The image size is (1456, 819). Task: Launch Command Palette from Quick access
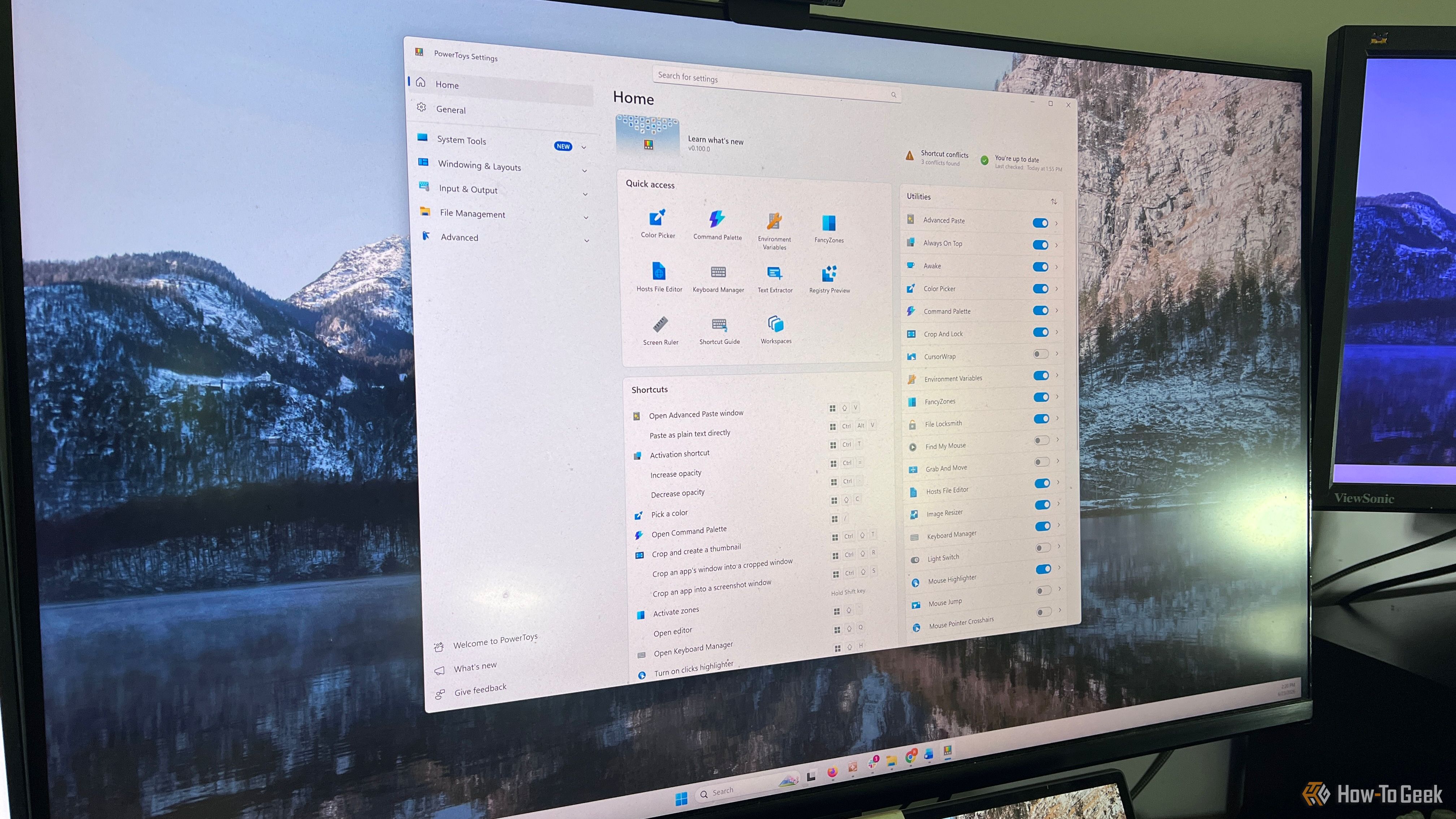coord(717,226)
